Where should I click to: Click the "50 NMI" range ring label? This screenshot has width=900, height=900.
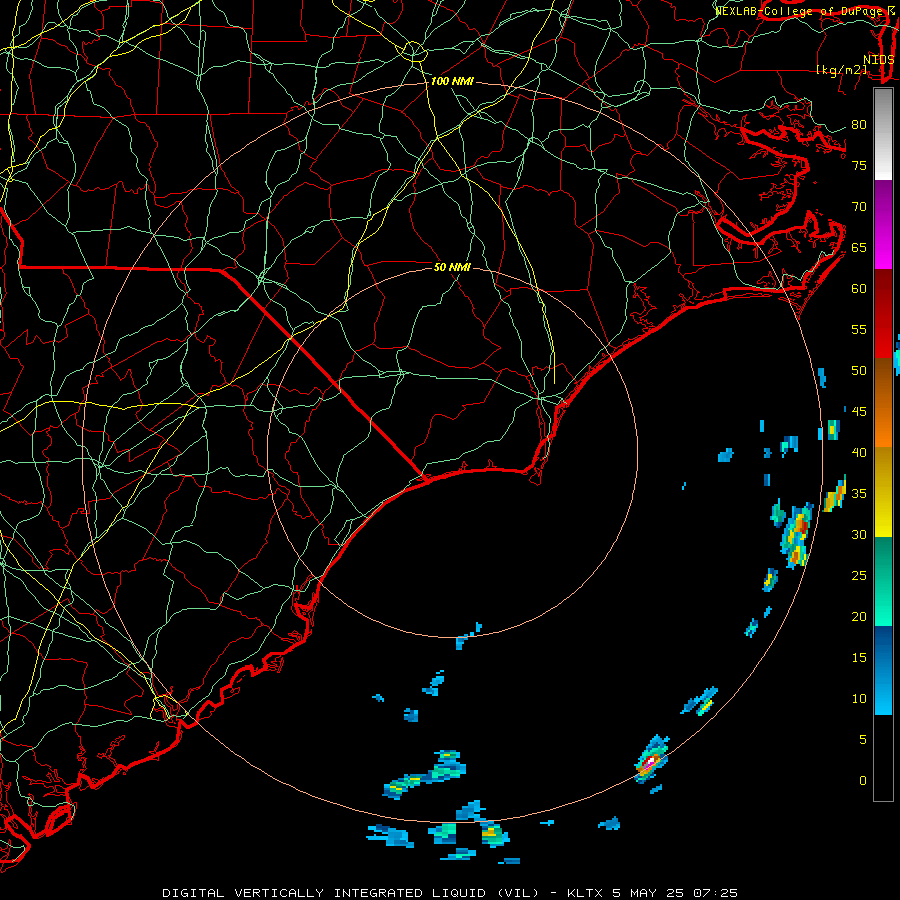point(452,267)
